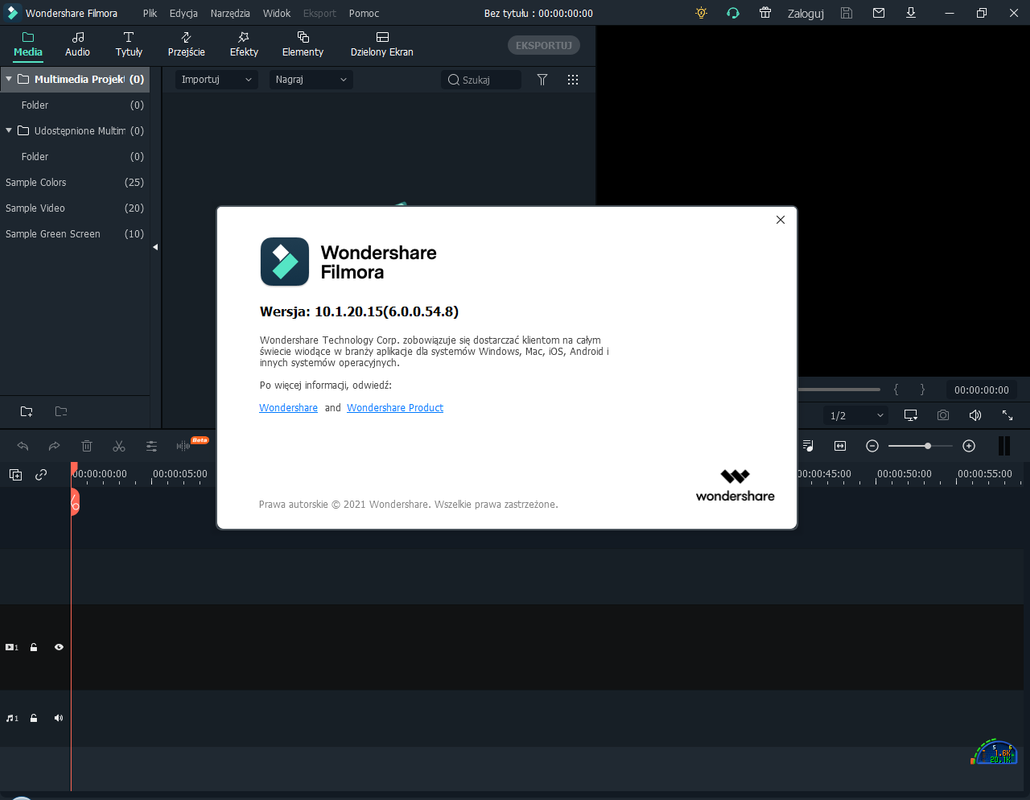Click the Szukaj search field
The image size is (1030, 800).
point(481,79)
